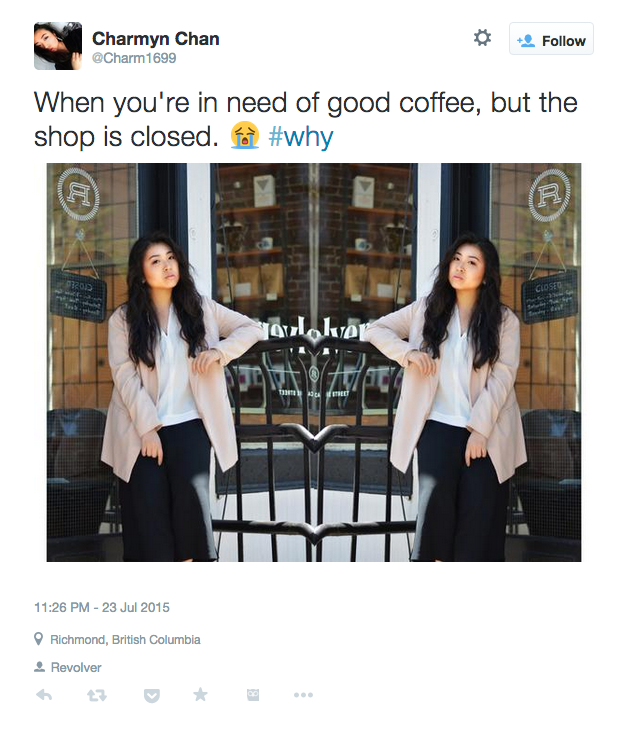Open Charmyn Chan's profile avatar
The image size is (633, 734).
click(x=58, y=46)
